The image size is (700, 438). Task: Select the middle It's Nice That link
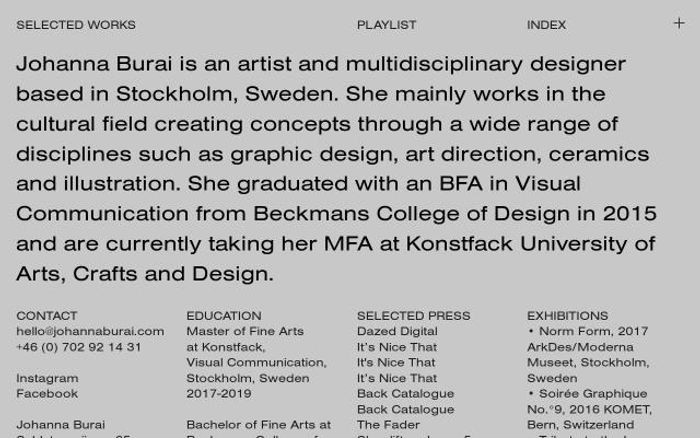coord(397,362)
